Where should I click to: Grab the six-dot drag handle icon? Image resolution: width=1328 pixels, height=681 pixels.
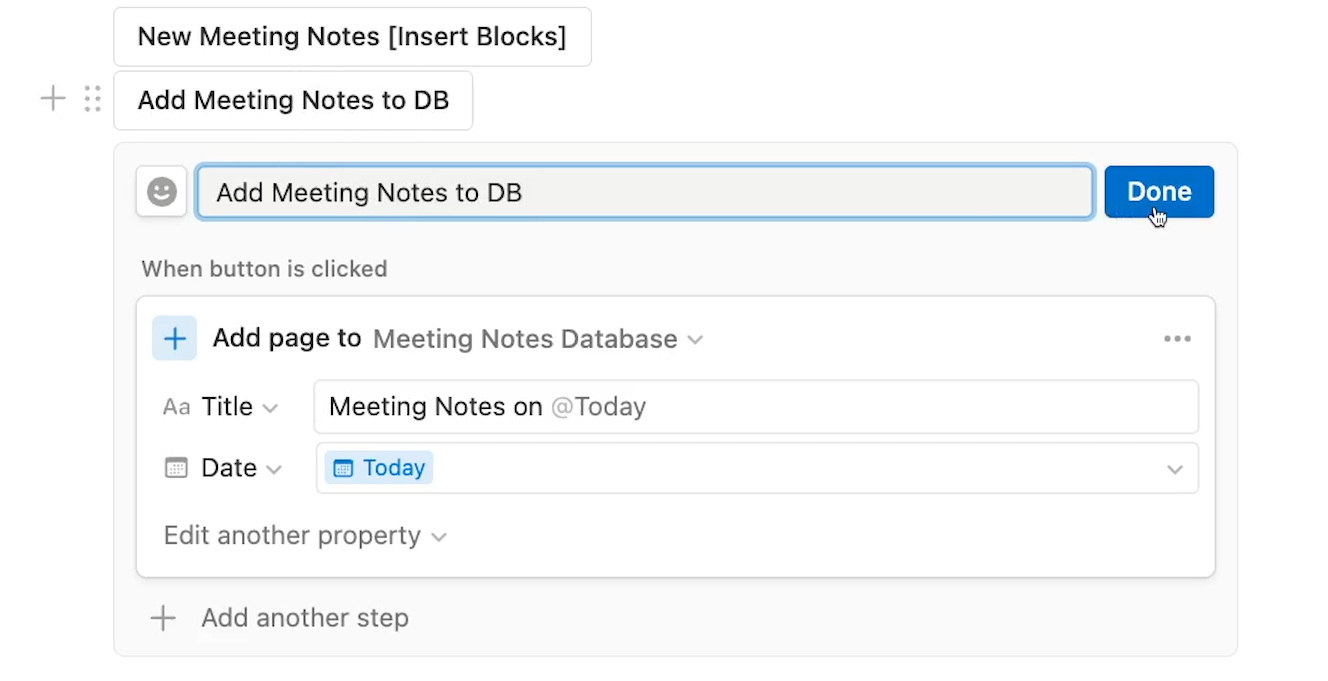point(92,99)
